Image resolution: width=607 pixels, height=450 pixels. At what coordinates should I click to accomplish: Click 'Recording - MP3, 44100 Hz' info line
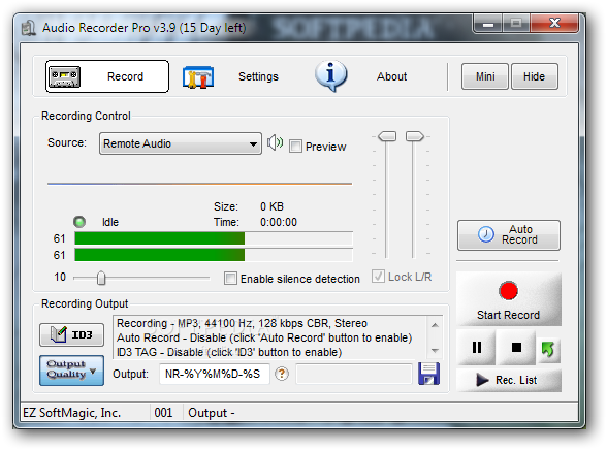(x=242, y=323)
